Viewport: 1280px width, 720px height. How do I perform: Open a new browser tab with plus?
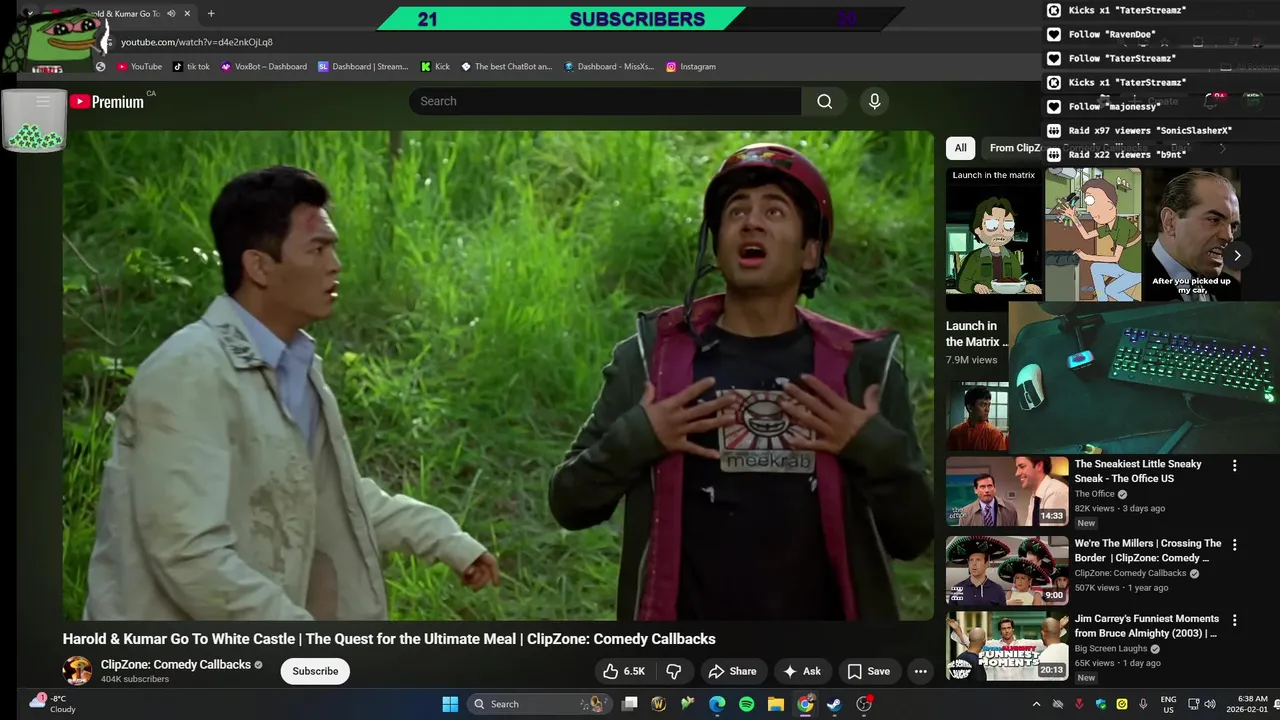[211, 14]
